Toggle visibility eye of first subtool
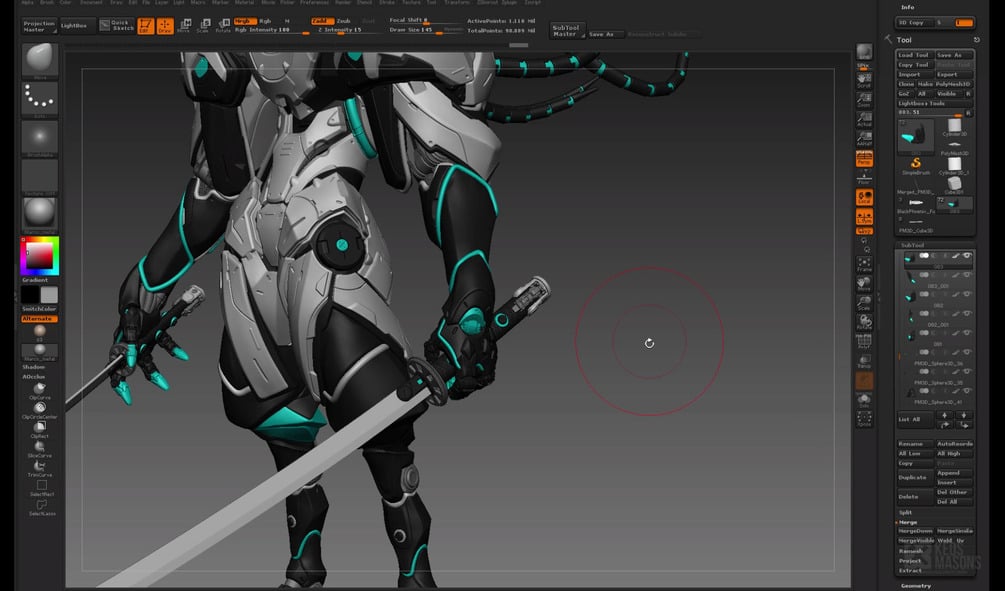1005x591 pixels. point(967,256)
